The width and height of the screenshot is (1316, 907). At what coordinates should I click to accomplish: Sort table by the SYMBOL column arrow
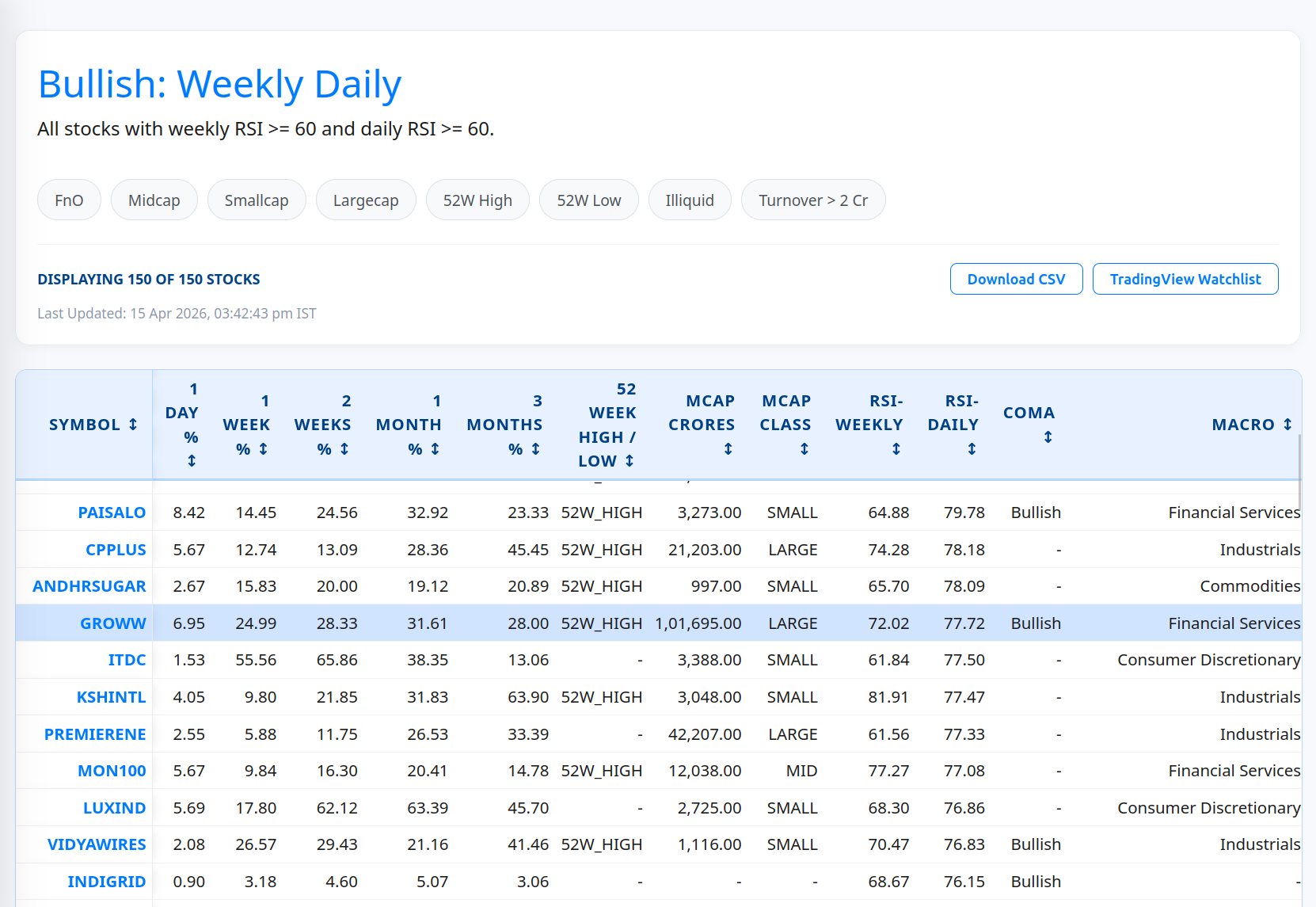click(133, 425)
